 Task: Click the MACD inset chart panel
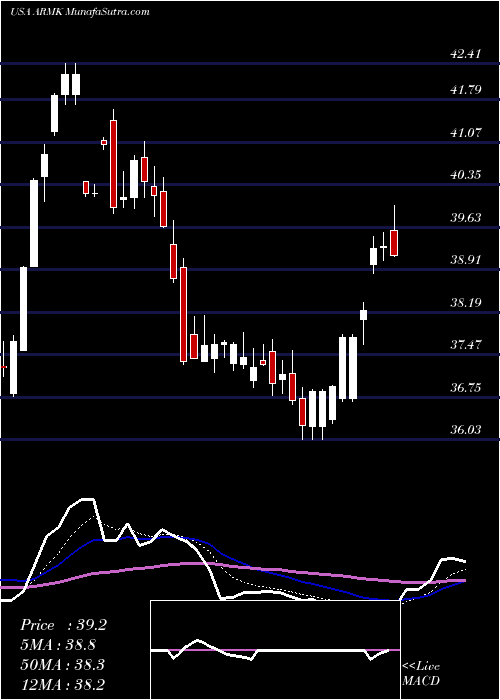tap(275, 650)
